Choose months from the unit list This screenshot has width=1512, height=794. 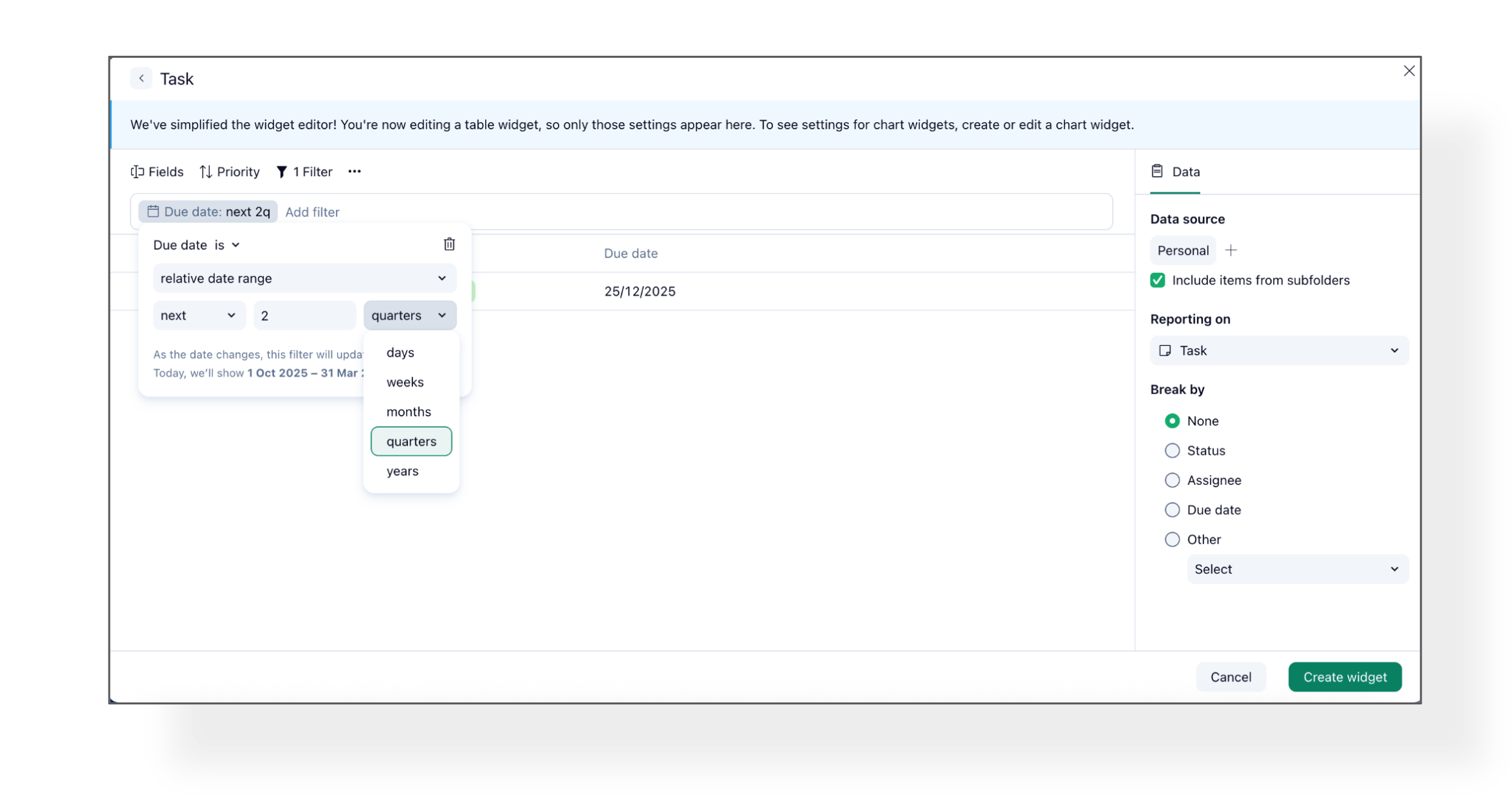(409, 412)
